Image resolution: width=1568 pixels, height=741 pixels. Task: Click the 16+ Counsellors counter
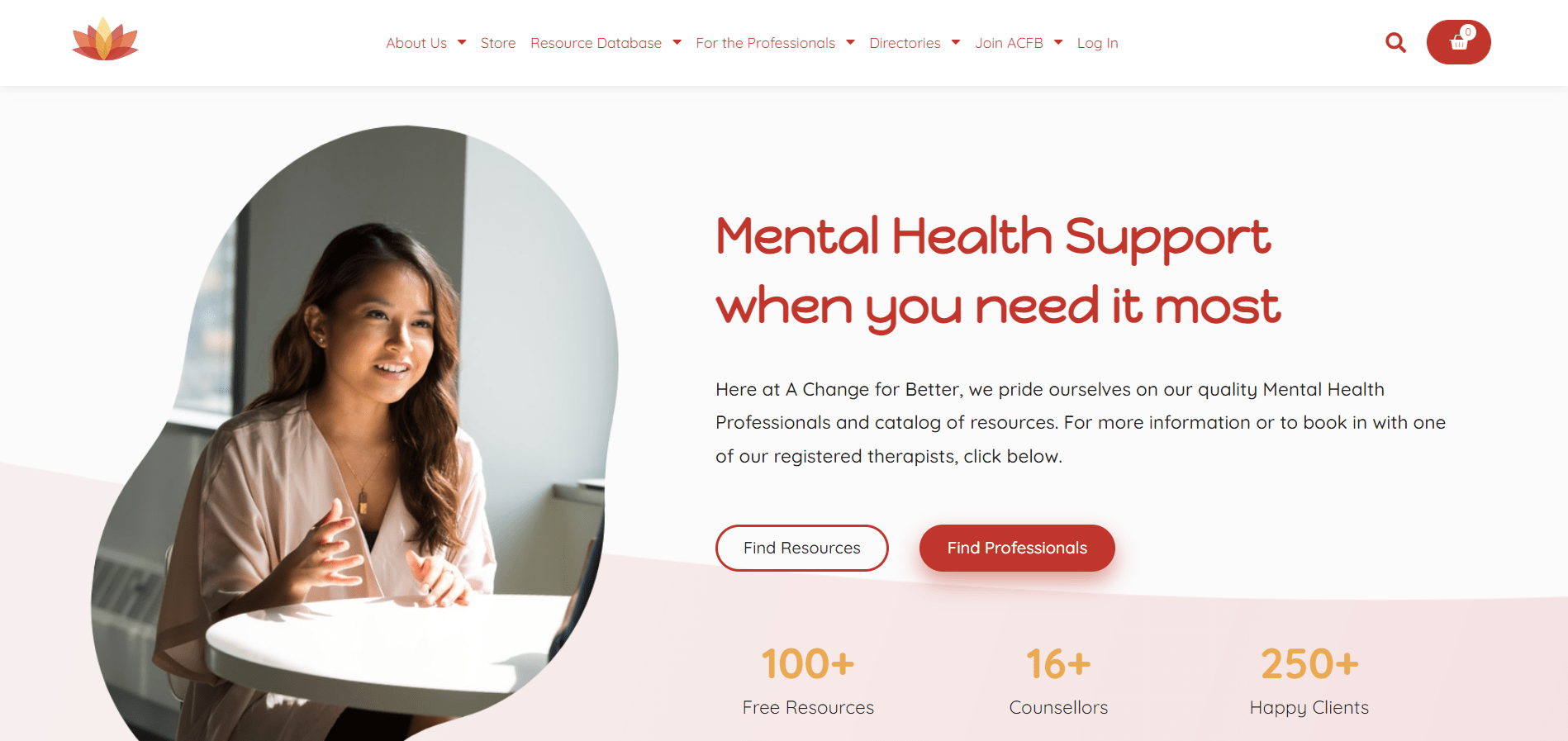[x=1058, y=682]
